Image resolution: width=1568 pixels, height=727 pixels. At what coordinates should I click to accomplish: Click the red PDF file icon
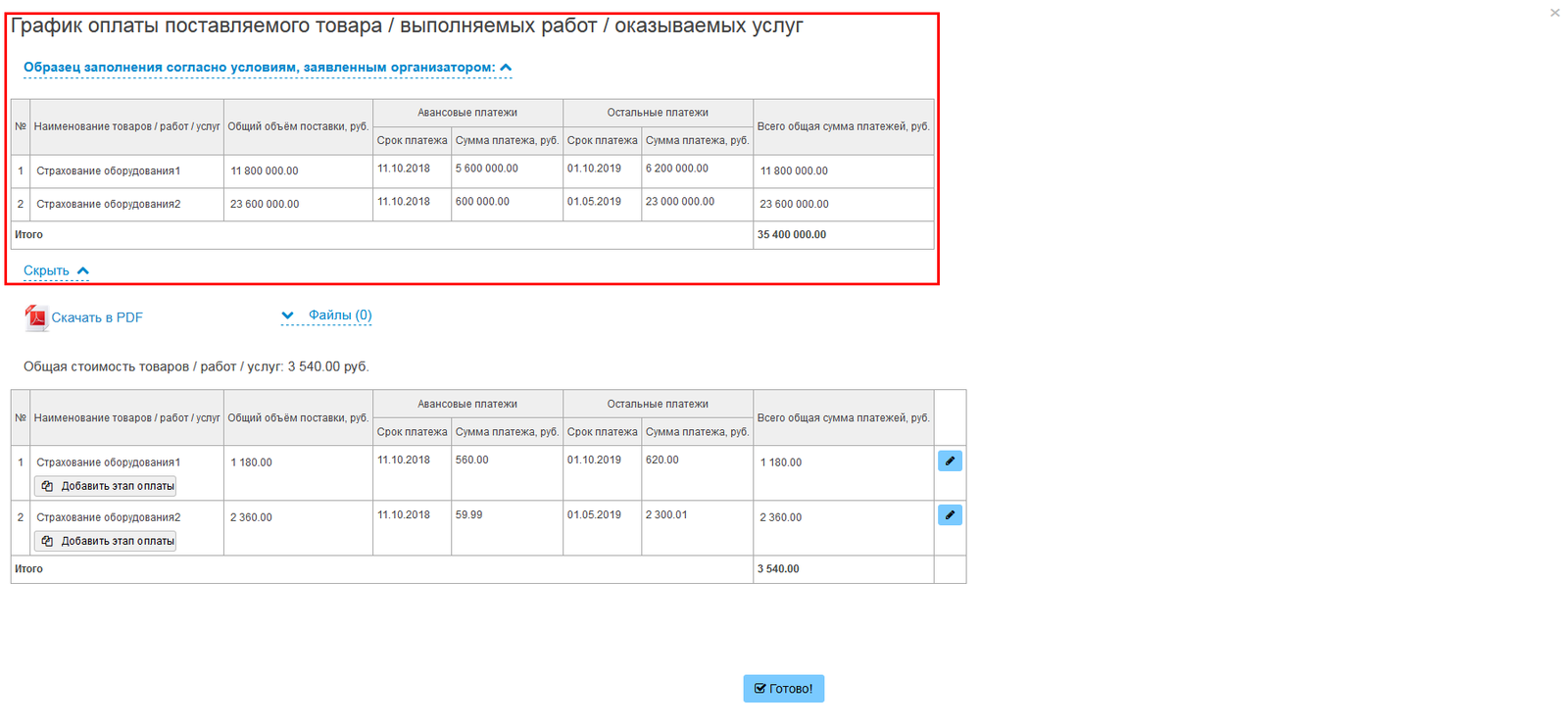coord(36,317)
